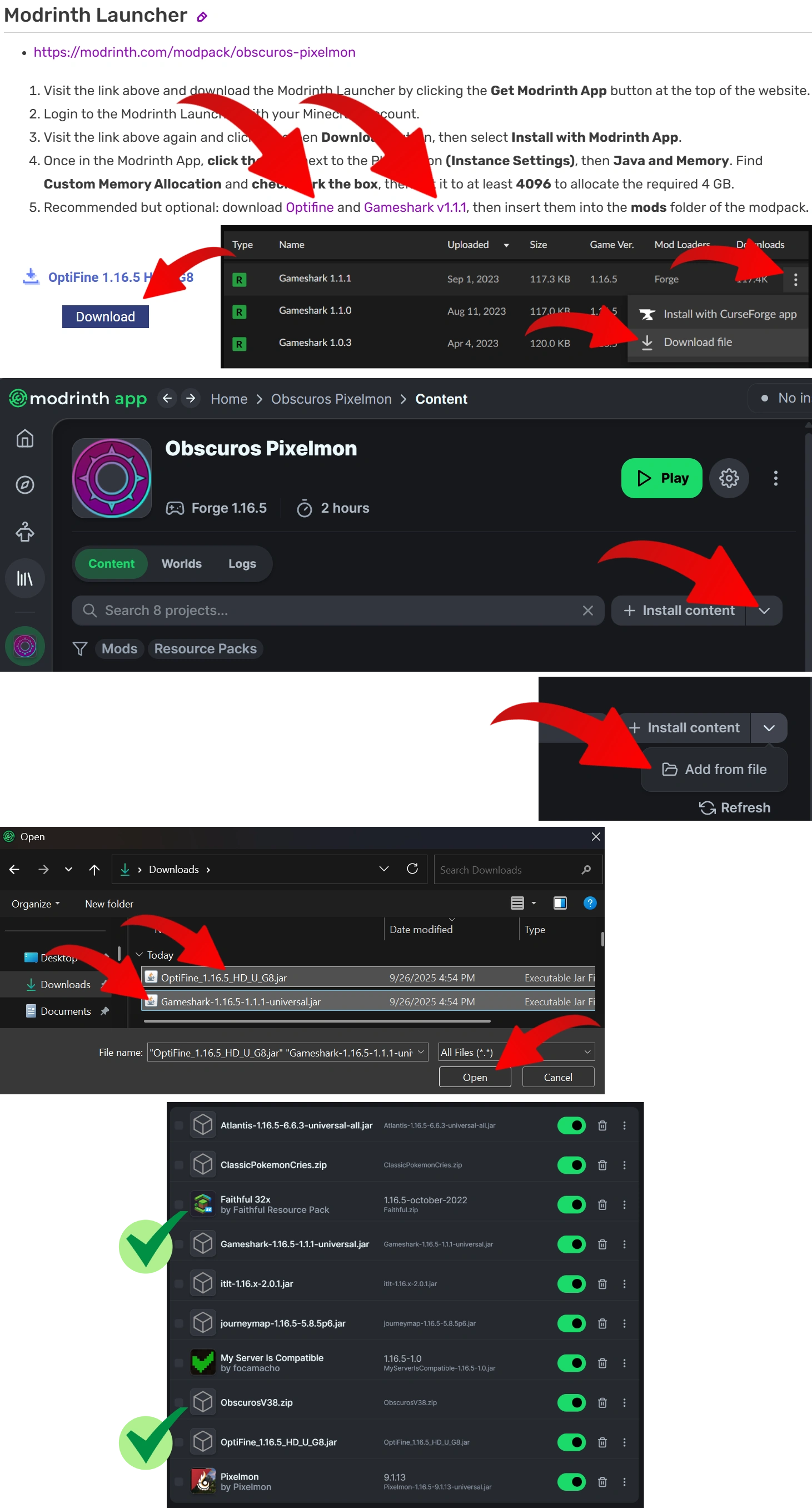Viewport: 812px width, 1508px height.
Task: Click the blue Download button under OptiFine
Action: 105,317
